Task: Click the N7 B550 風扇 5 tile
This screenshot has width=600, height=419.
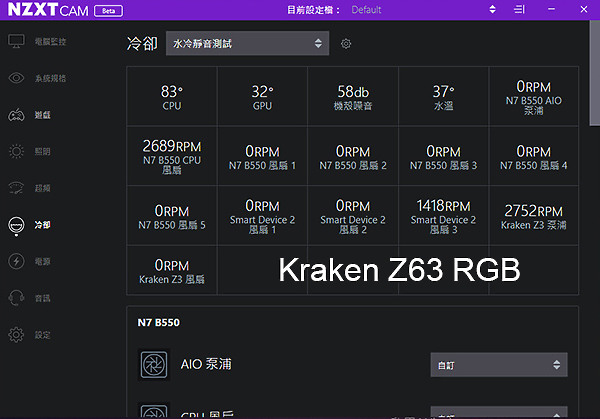Action: click(x=172, y=215)
